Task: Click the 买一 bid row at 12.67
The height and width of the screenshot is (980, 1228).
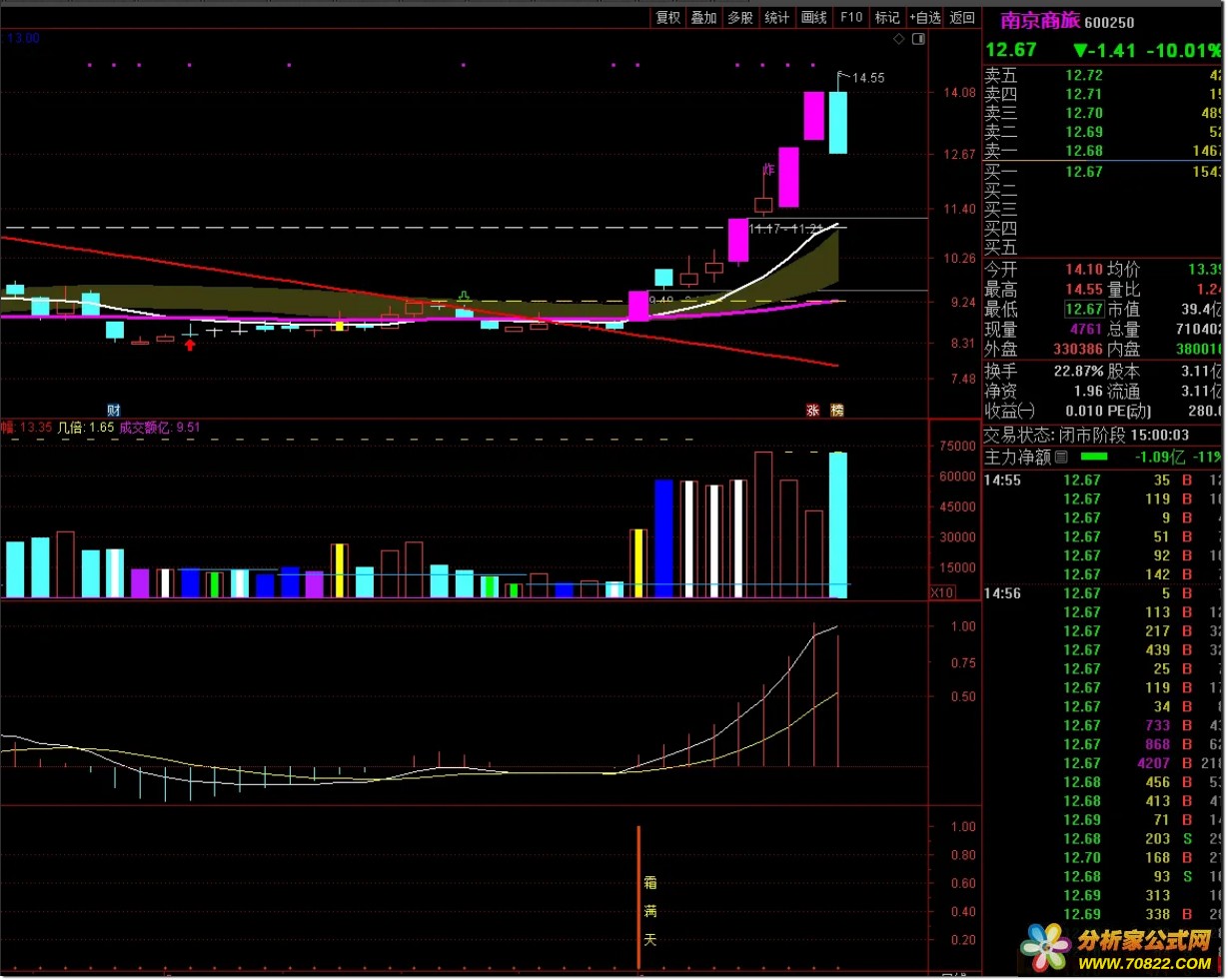Action: tap(1103, 172)
